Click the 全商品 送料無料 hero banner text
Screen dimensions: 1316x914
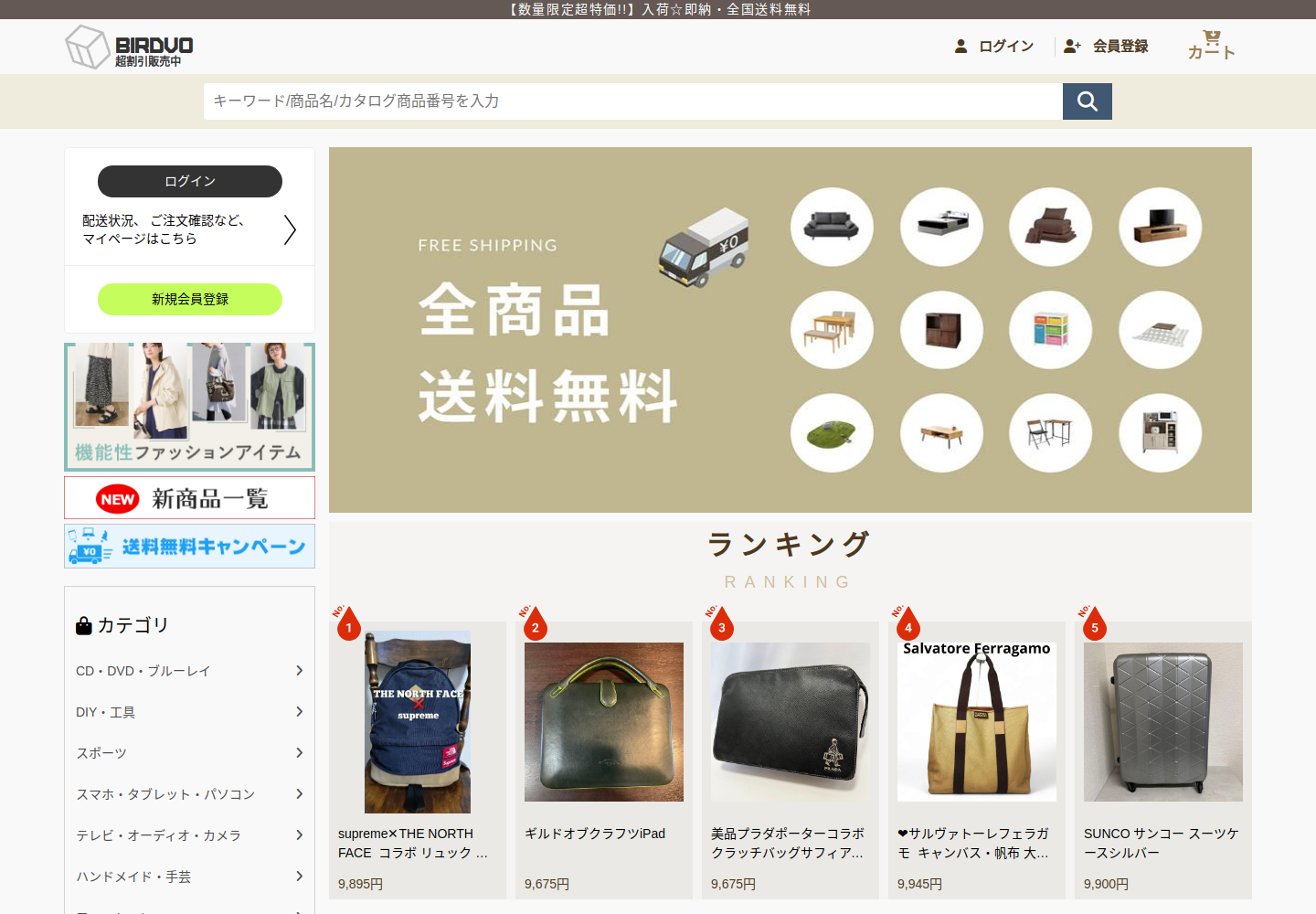coord(548,352)
